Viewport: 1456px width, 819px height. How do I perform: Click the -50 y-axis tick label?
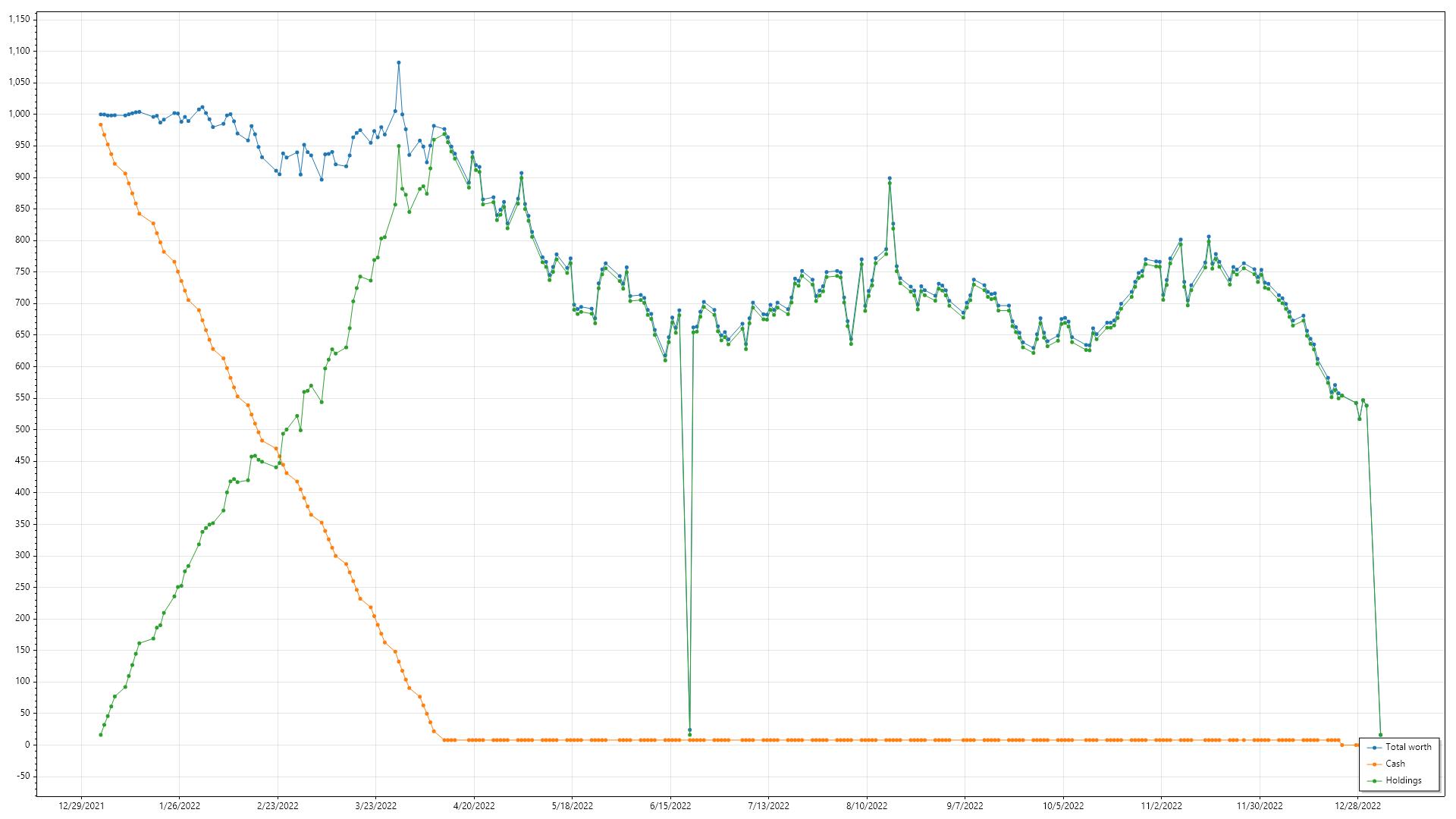point(22,776)
